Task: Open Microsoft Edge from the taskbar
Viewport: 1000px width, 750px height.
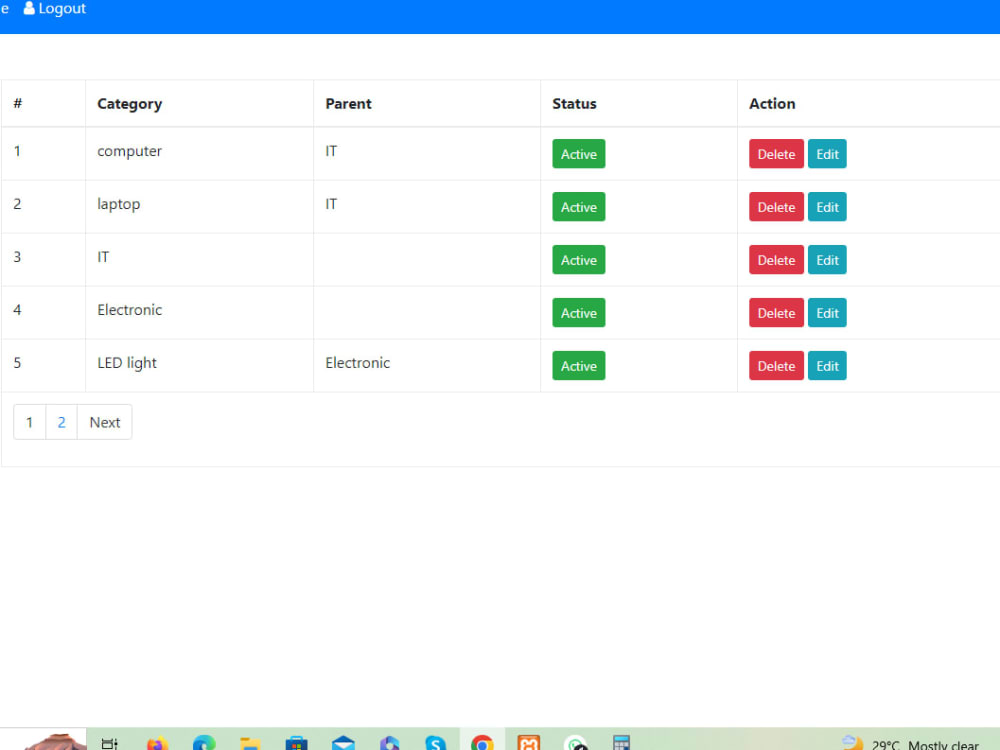Action: [204, 743]
